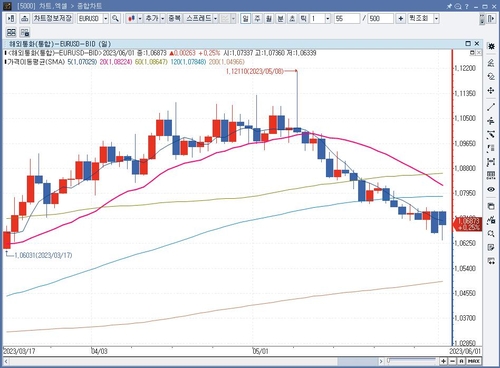
Task: Maximize the EURUSD-BID chart pane
Action: click(468, 43)
